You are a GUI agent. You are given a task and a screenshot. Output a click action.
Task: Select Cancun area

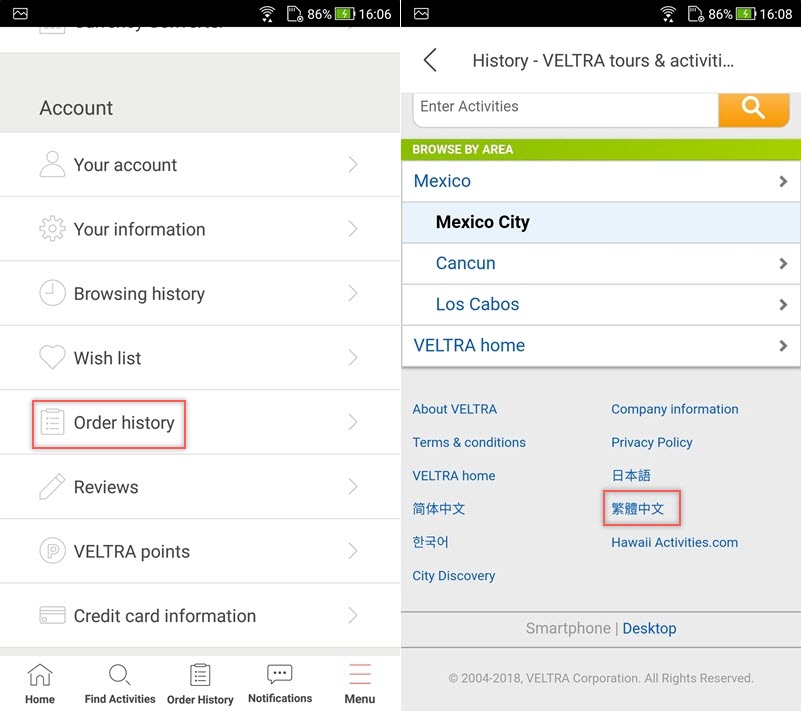click(x=601, y=264)
